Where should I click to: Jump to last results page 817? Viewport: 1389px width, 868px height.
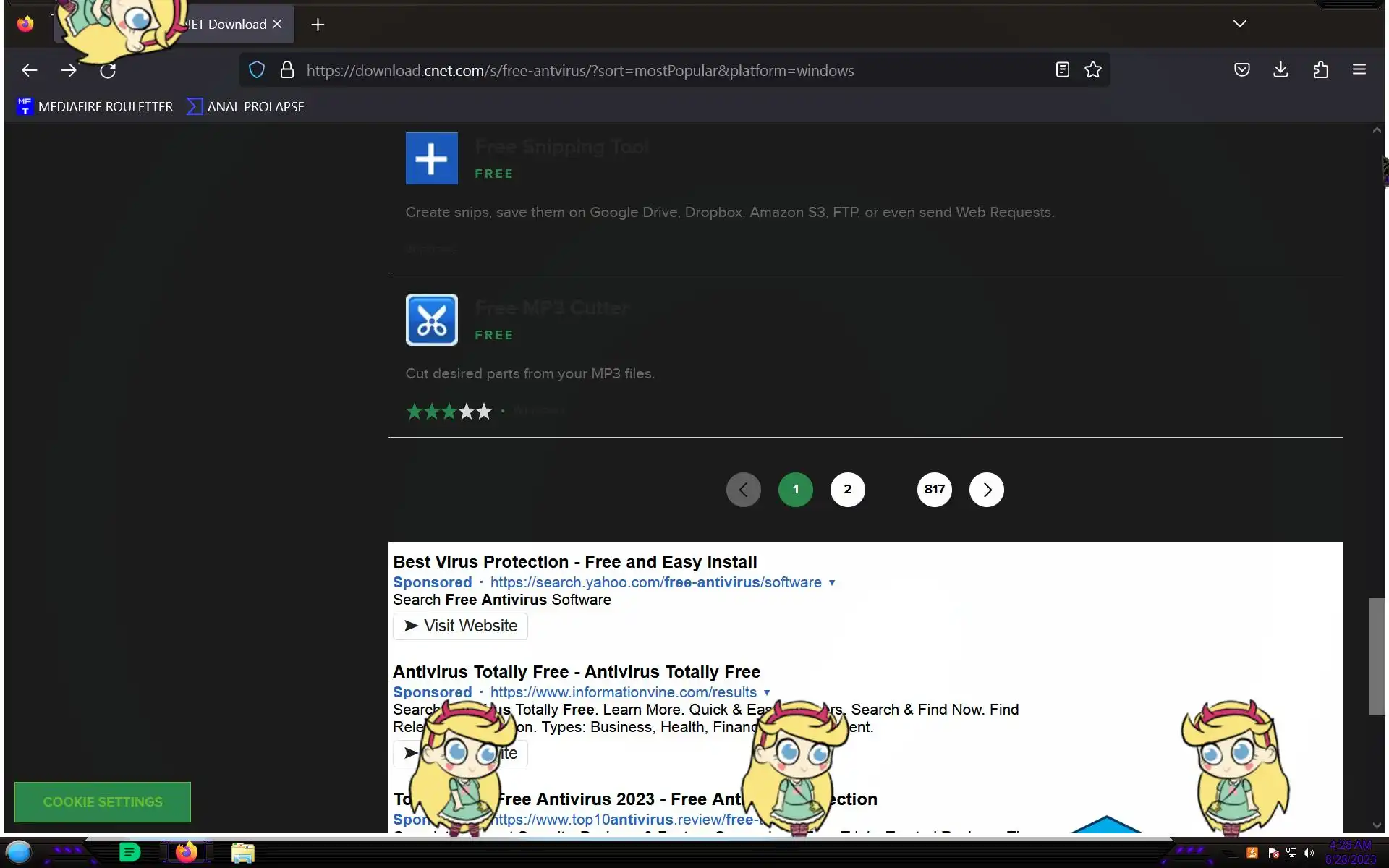tap(934, 490)
